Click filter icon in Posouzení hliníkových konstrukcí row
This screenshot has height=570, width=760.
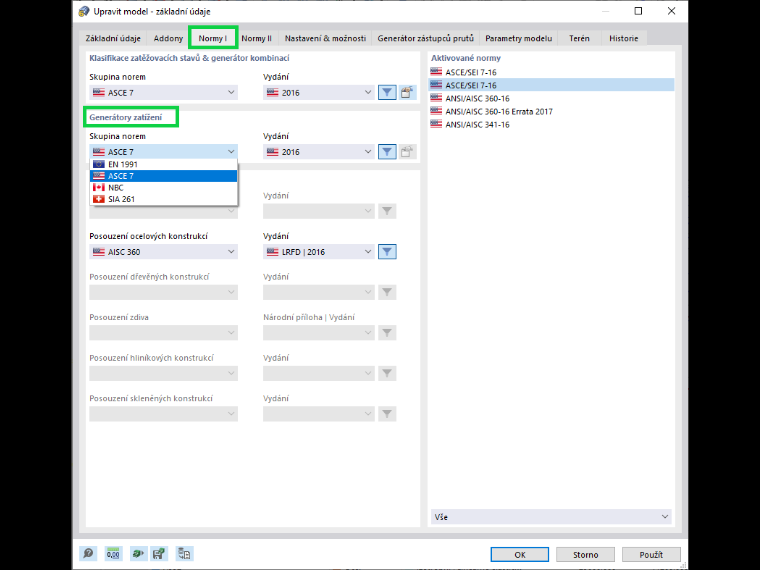pyautogui.click(x=387, y=373)
